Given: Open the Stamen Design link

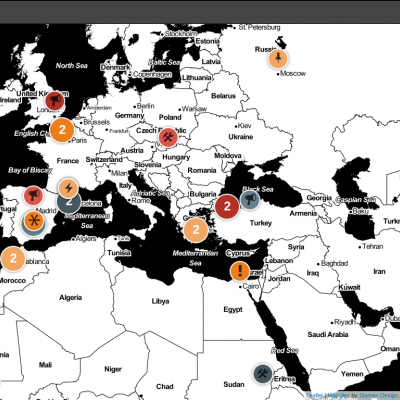Looking at the screenshot, I should (378, 395).
